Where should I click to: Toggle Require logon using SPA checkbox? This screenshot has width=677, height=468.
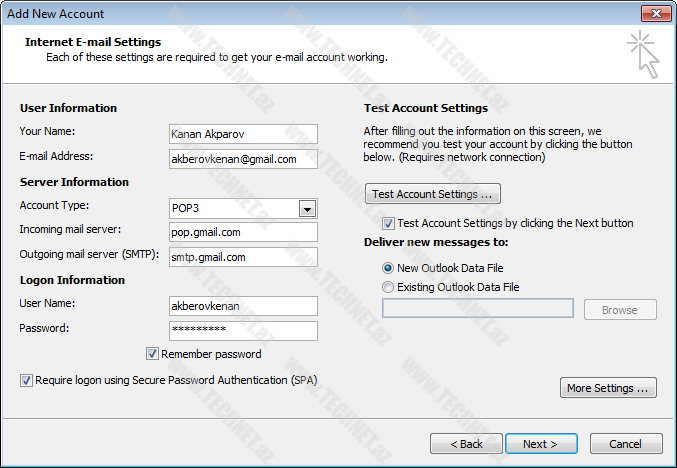[26, 380]
